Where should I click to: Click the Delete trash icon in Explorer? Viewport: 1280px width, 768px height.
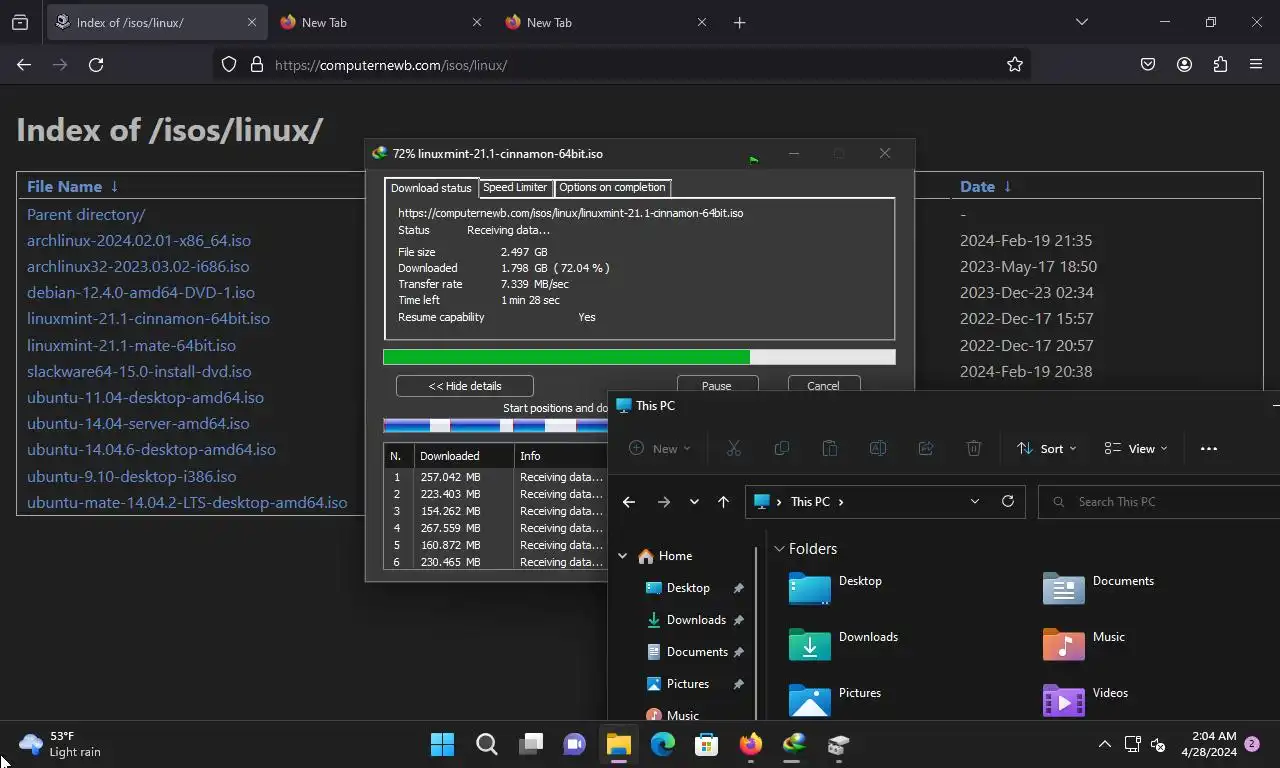(x=974, y=448)
